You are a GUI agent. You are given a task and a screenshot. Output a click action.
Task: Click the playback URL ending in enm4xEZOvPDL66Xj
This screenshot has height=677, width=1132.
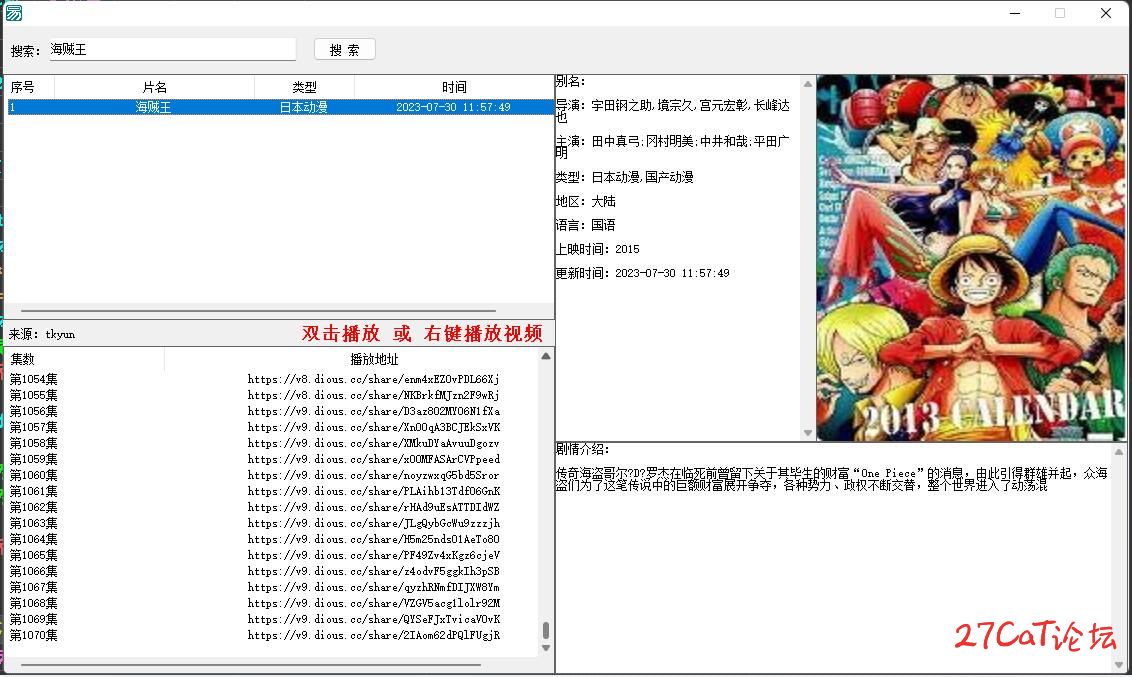373,379
